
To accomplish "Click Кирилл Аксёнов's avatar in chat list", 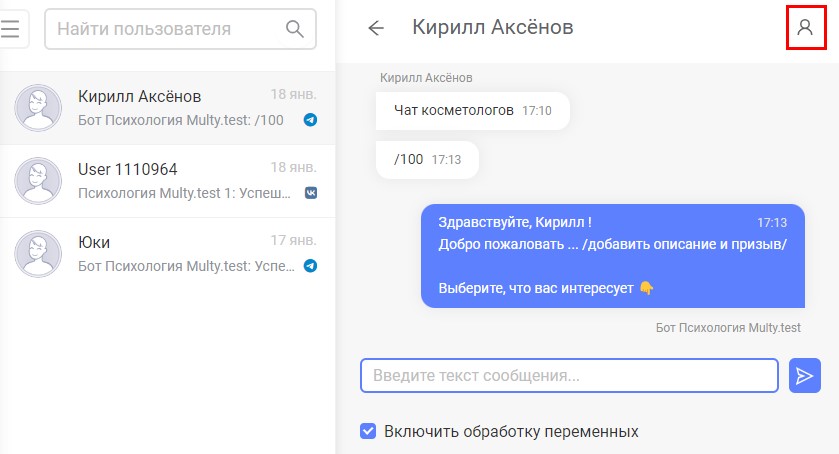I will click(39, 107).
